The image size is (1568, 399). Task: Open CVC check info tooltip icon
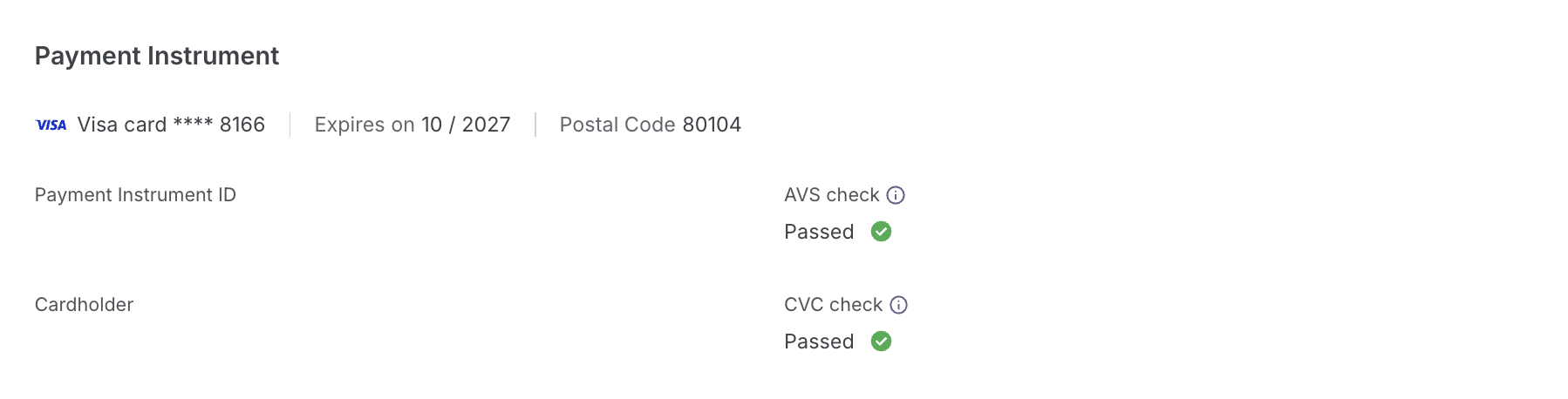[x=898, y=305]
